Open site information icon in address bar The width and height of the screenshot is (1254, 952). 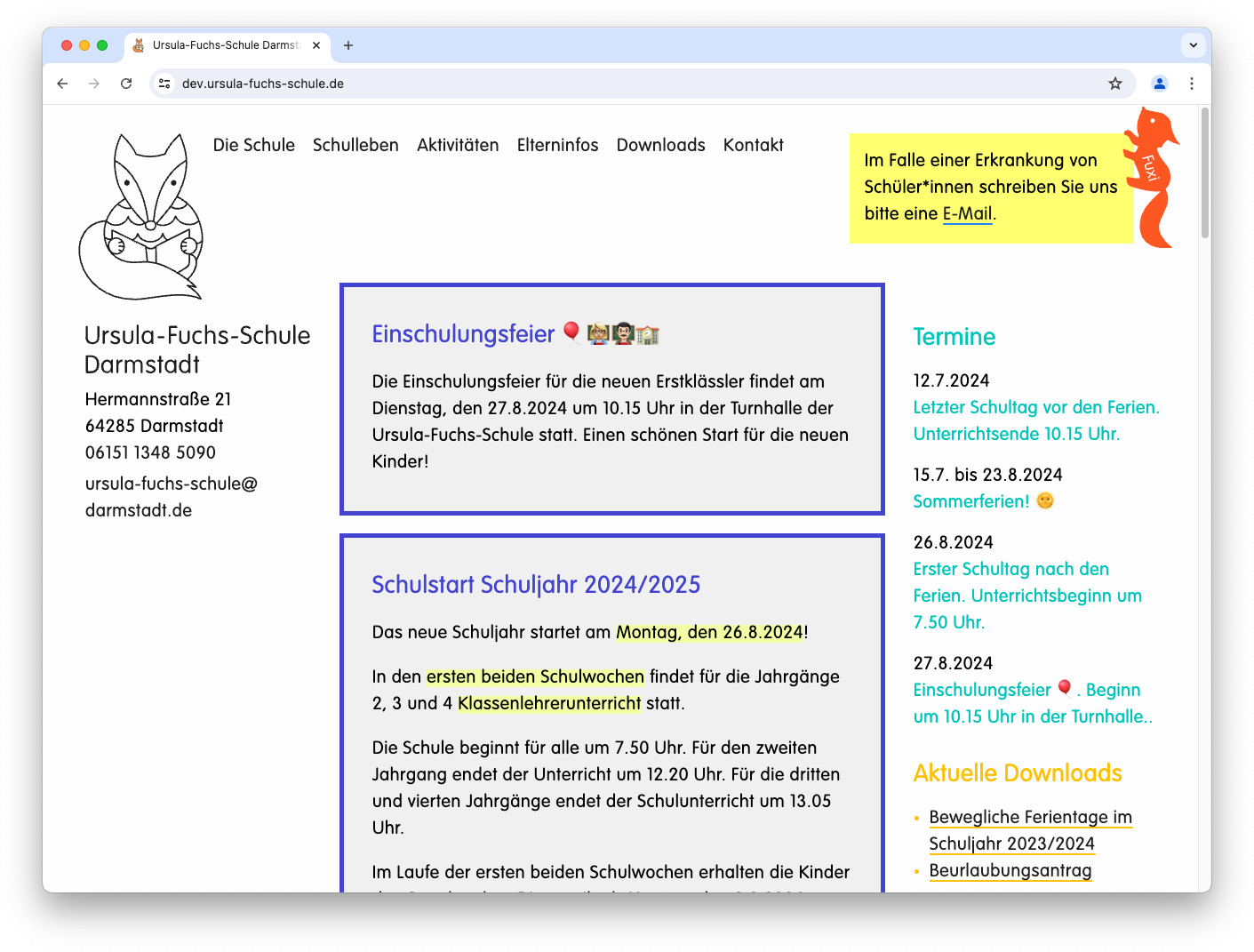pyautogui.click(x=164, y=84)
